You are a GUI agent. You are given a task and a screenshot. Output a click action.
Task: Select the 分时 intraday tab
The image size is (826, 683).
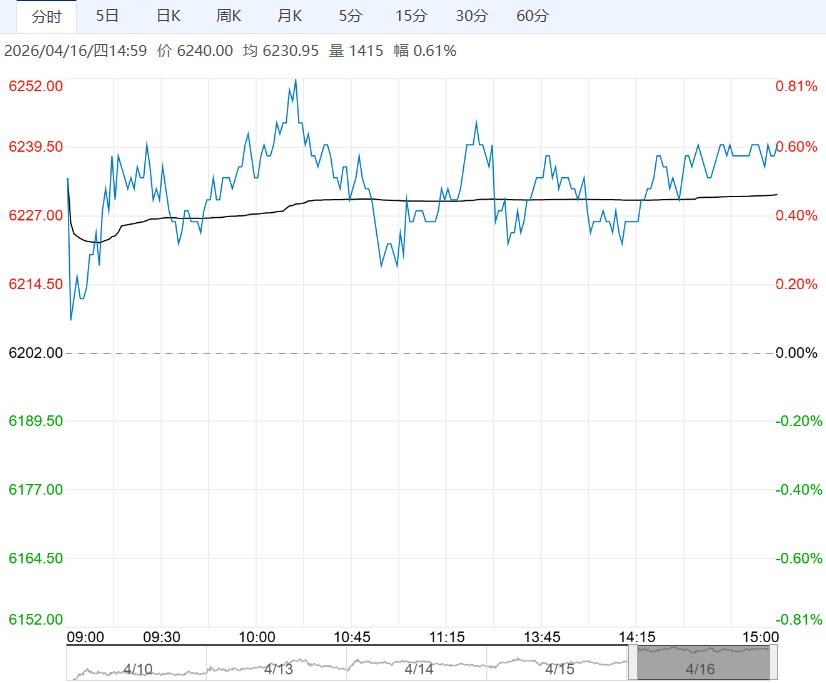[46, 16]
